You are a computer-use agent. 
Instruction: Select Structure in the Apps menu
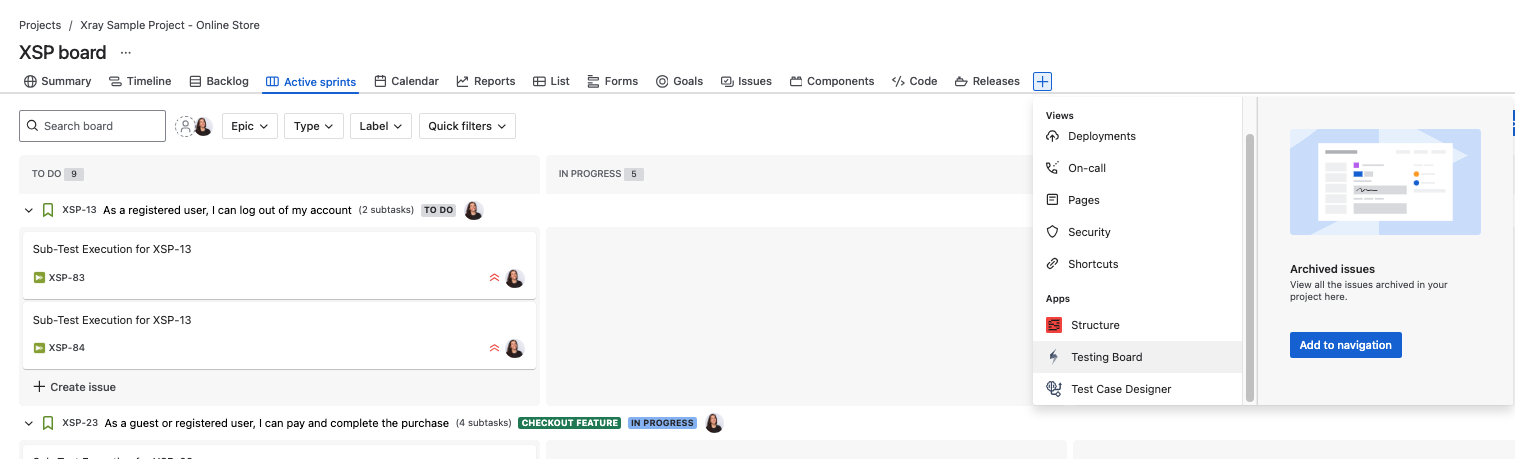pyautogui.click(x=1137, y=325)
